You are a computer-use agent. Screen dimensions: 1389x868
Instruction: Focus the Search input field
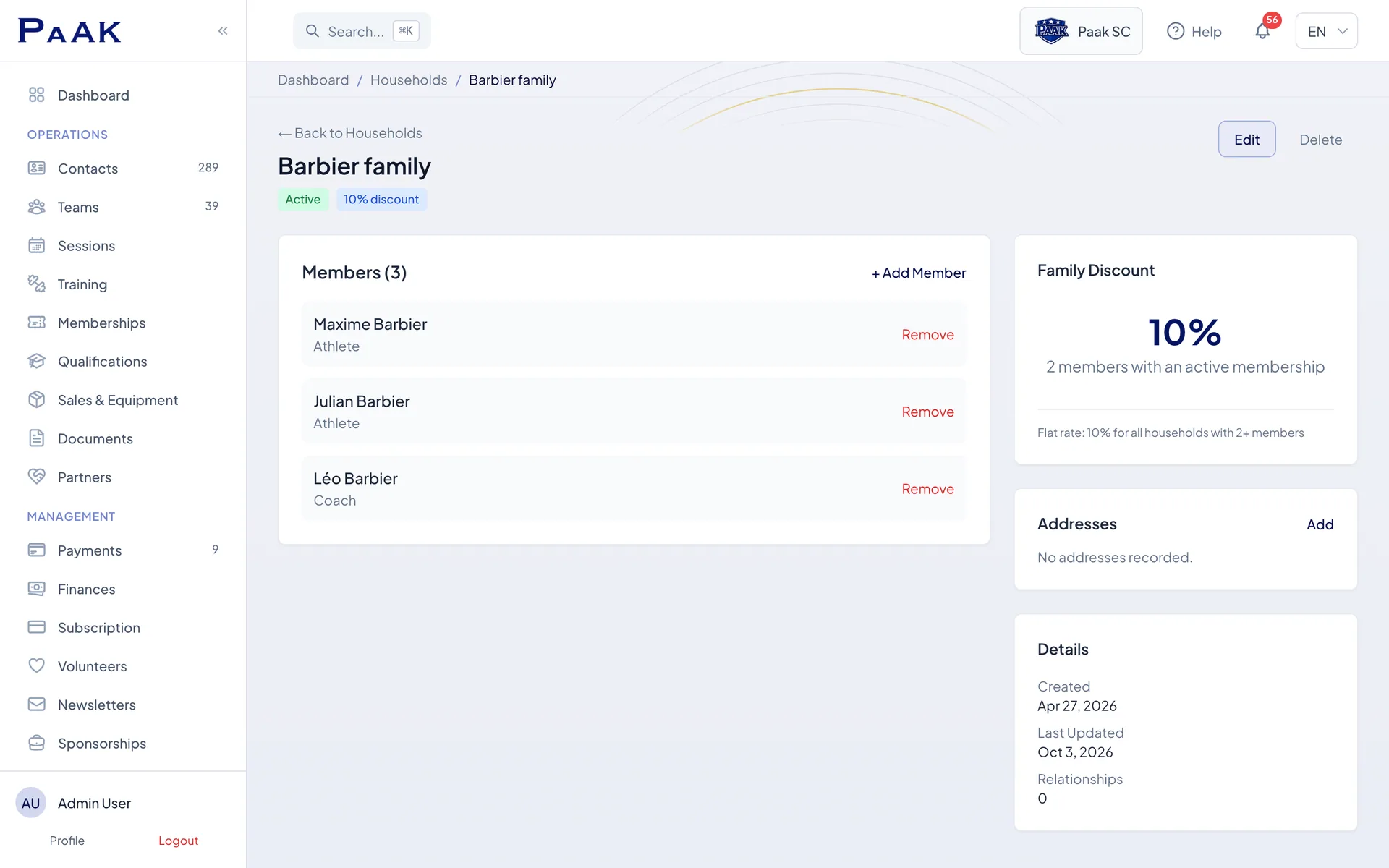[x=362, y=31]
